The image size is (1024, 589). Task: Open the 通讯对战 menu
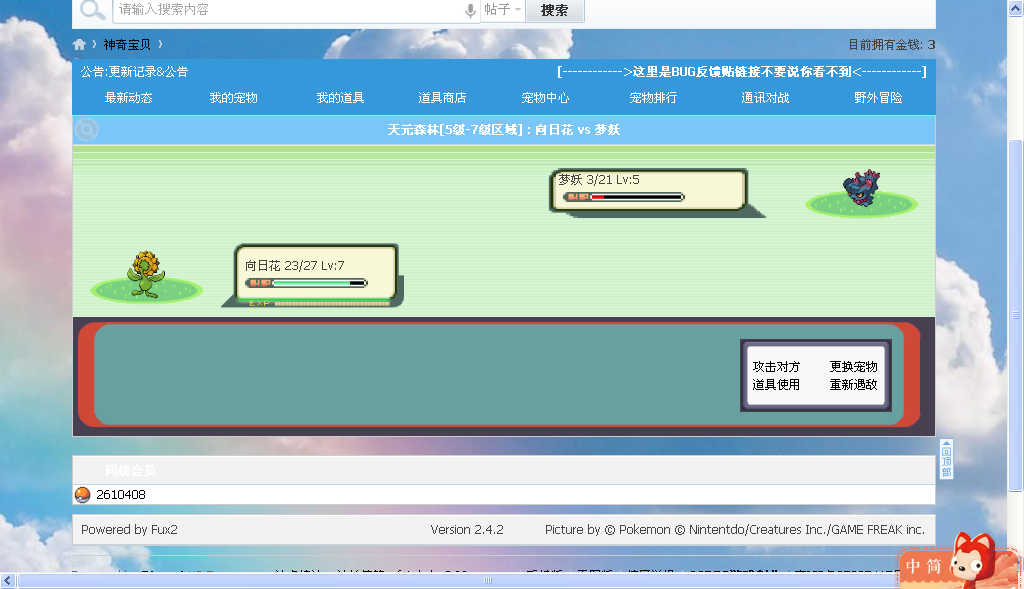coord(765,98)
